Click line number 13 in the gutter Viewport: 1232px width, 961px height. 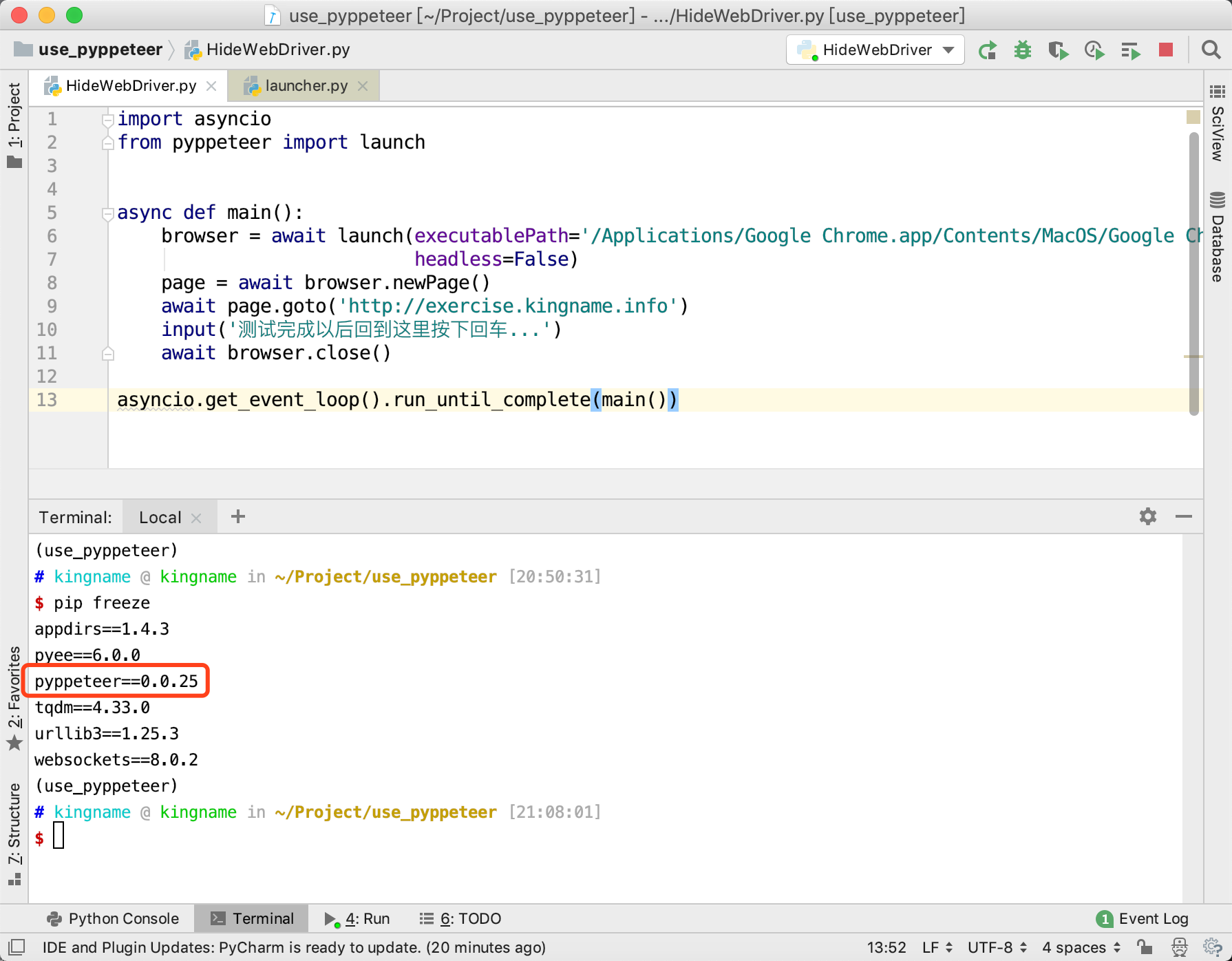pyautogui.click(x=47, y=400)
